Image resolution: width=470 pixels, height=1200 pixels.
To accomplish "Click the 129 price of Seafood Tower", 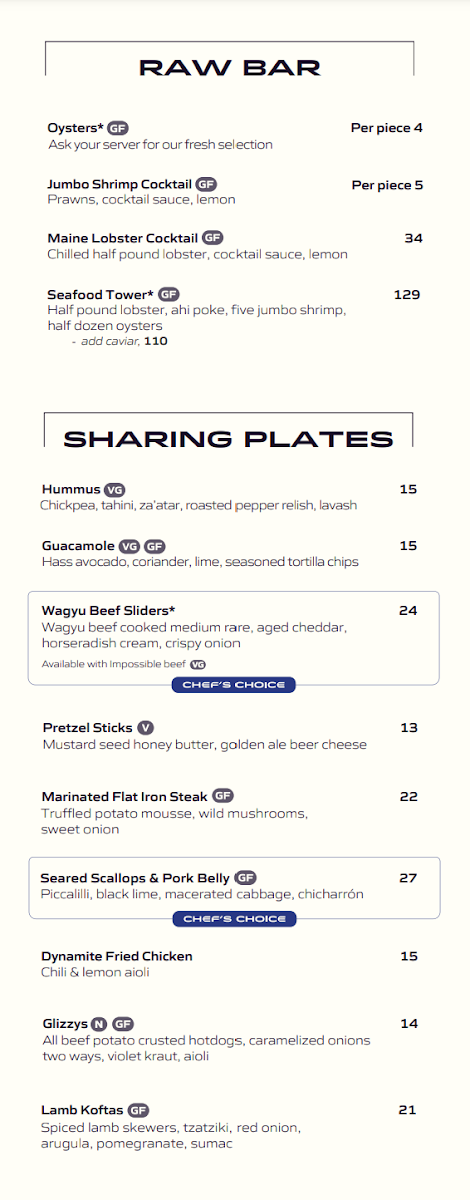I will tap(407, 295).
